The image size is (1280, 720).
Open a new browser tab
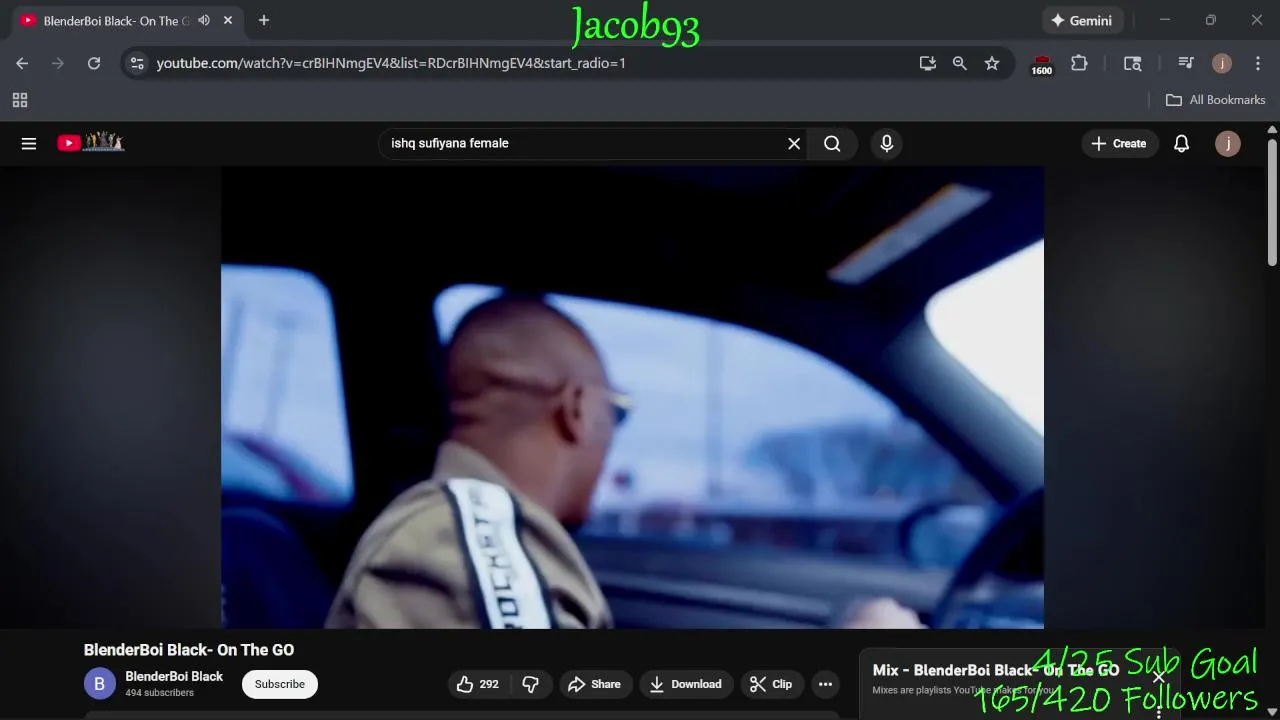click(264, 20)
